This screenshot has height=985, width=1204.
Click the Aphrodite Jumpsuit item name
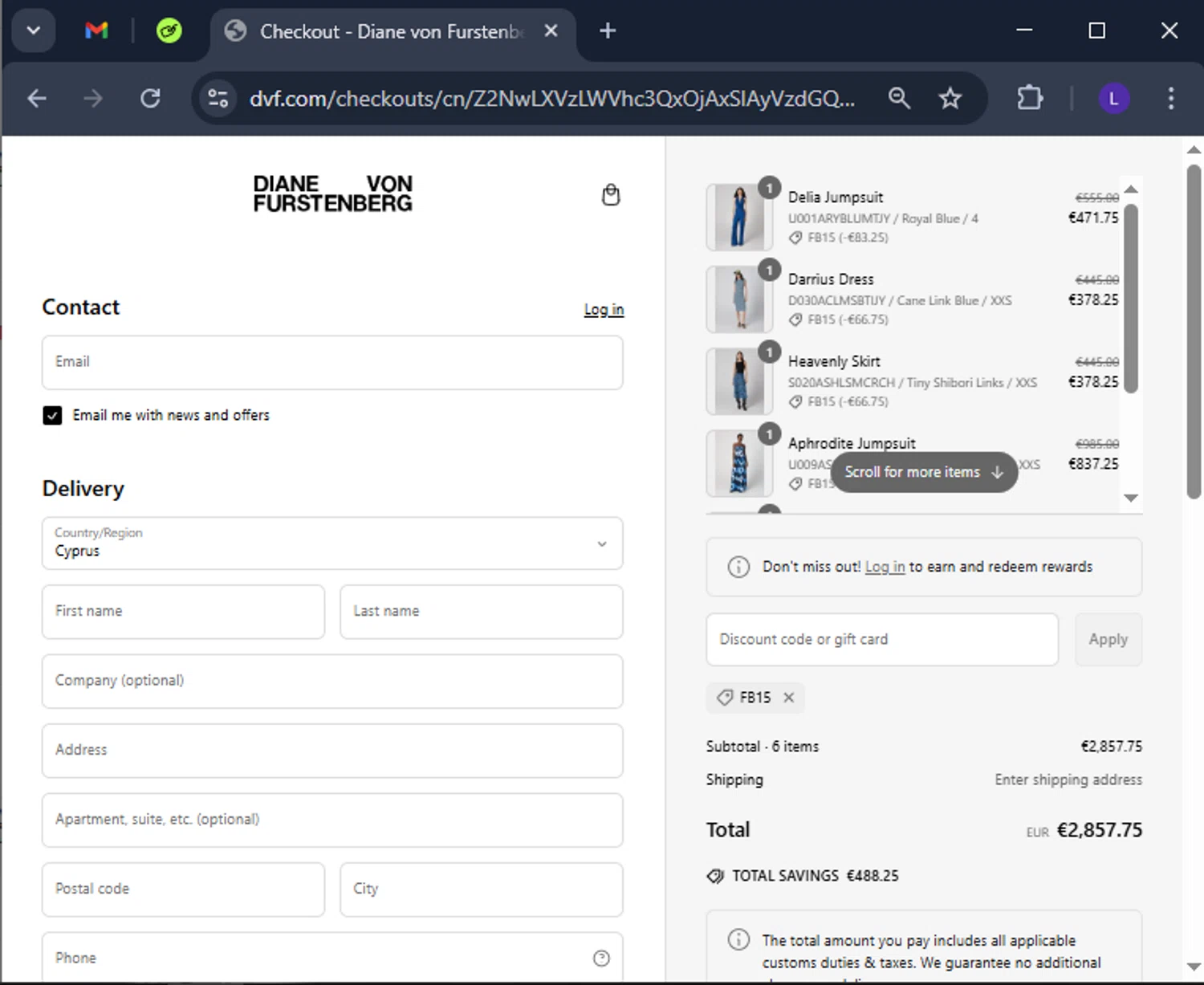pos(852,443)
